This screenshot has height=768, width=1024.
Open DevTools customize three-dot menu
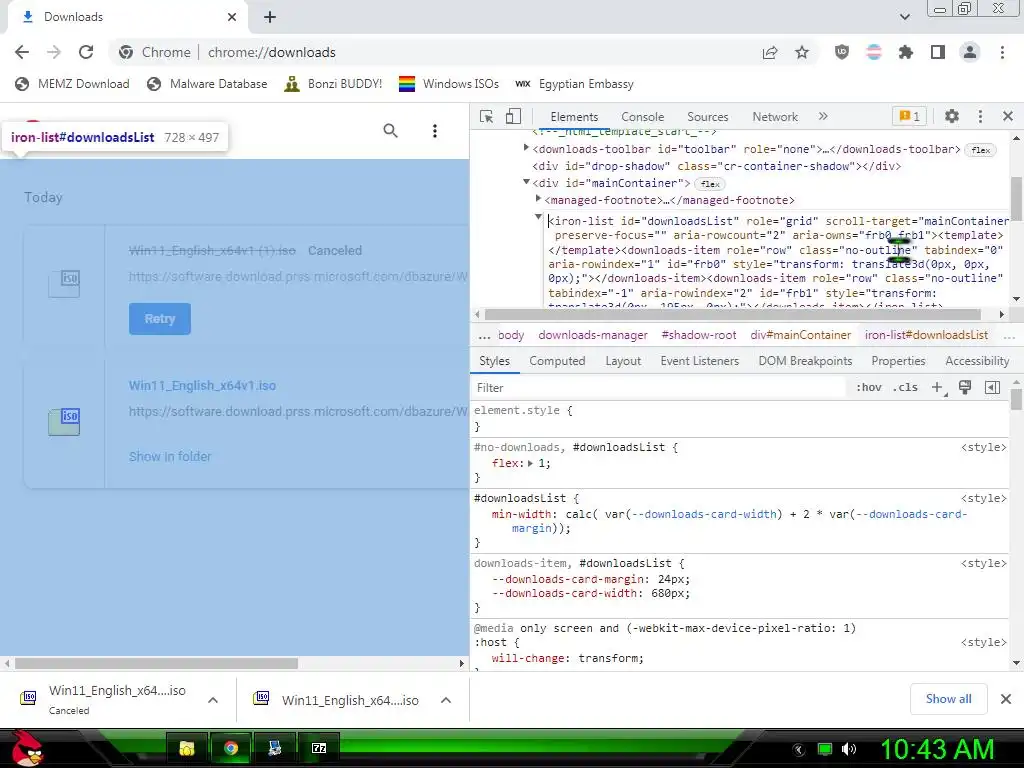pos(980,116)
